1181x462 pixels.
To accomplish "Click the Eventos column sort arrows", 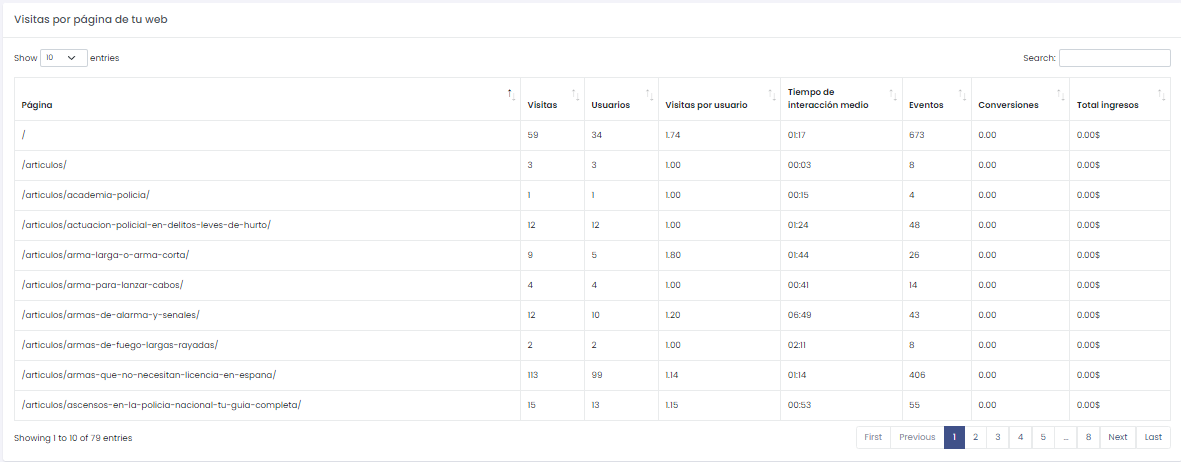I will click(x=962, y=94).
